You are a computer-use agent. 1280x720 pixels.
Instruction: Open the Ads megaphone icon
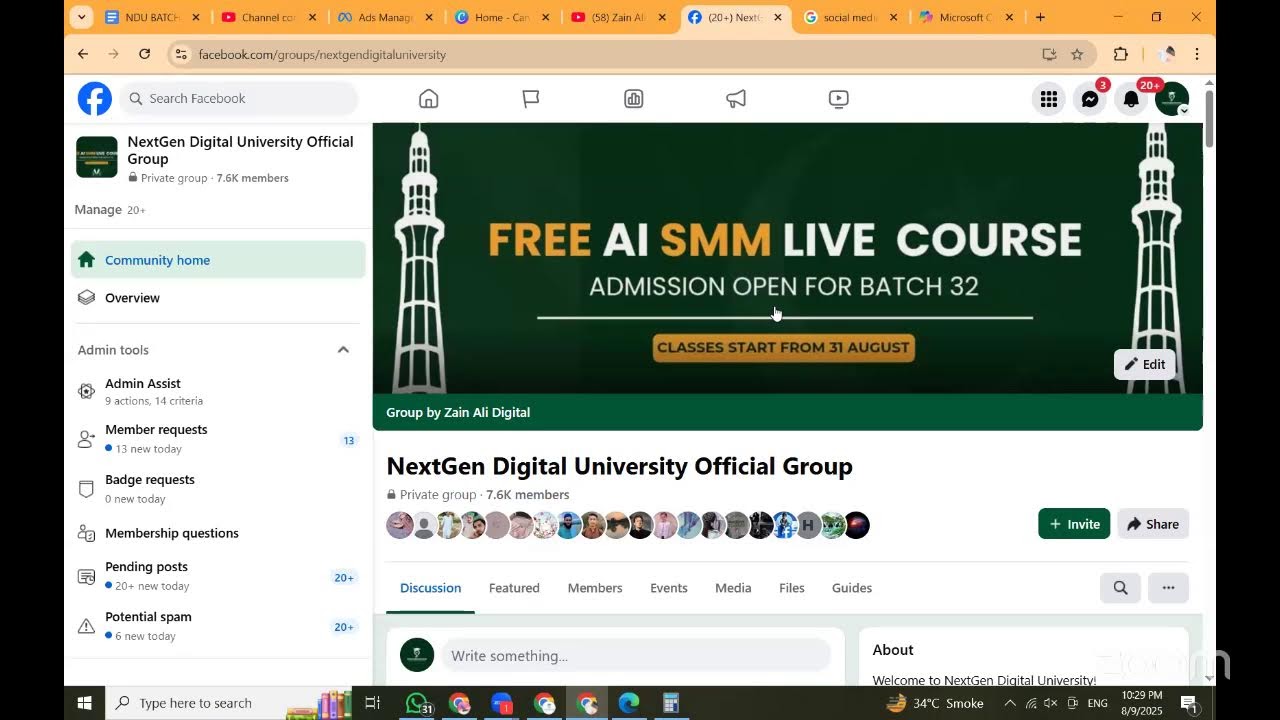(736, 98)
